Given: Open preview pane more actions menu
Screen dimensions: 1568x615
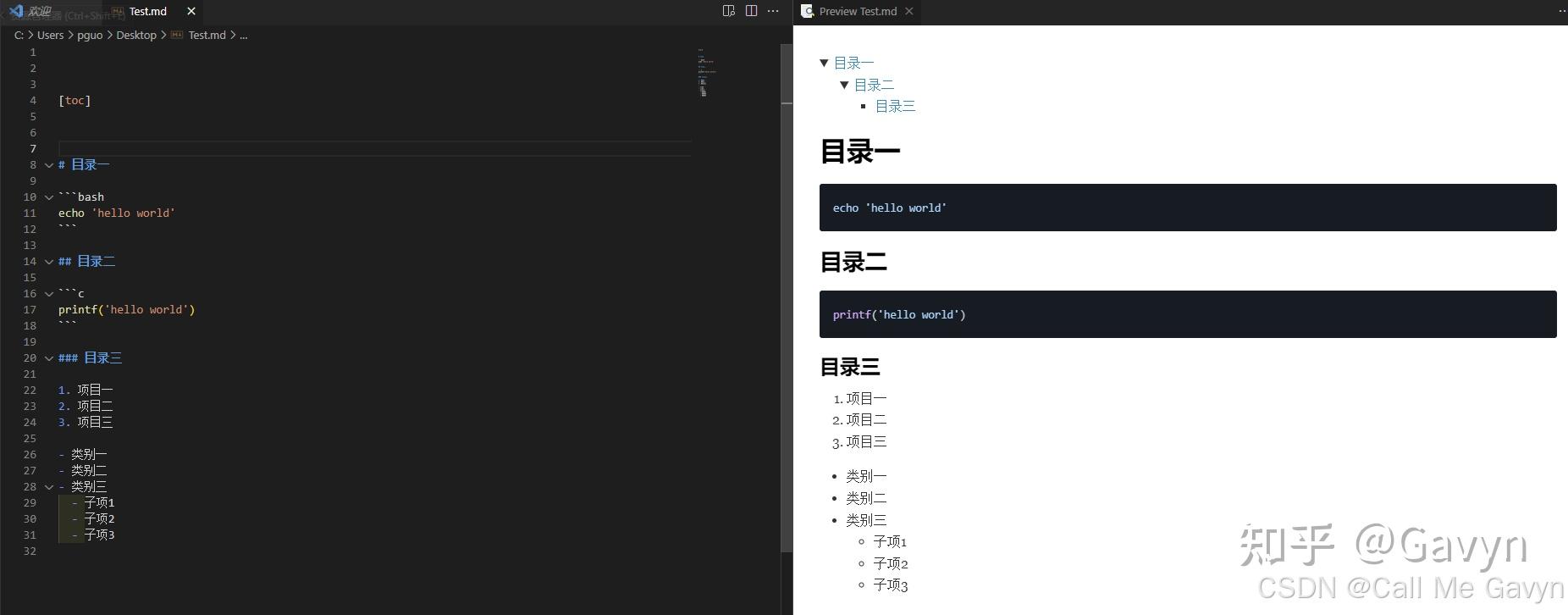Looking at the screenshot, I should click(x=1562, y=11).
